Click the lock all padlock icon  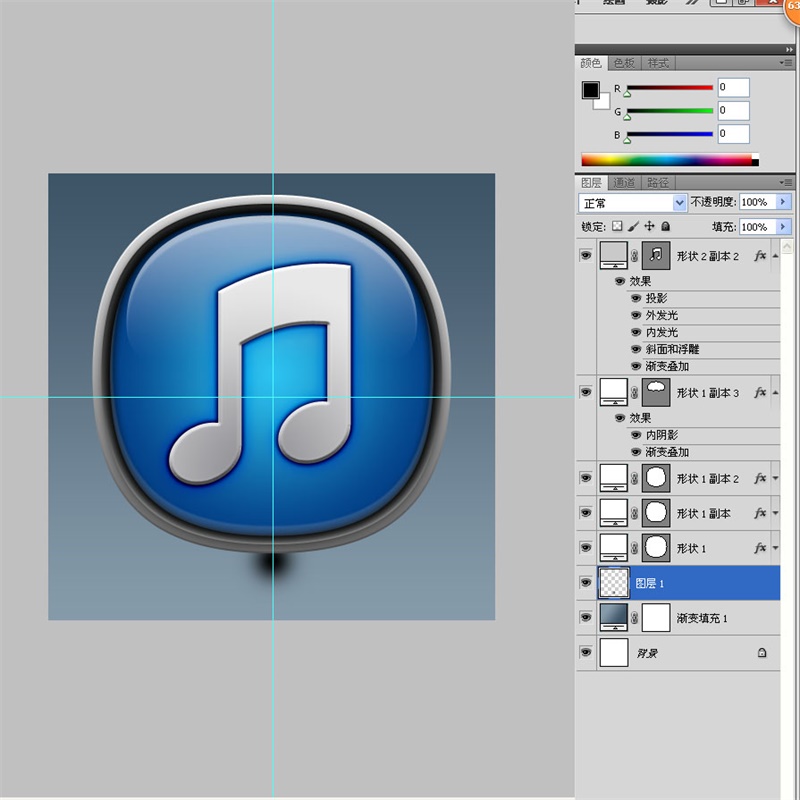click(665, 227)
